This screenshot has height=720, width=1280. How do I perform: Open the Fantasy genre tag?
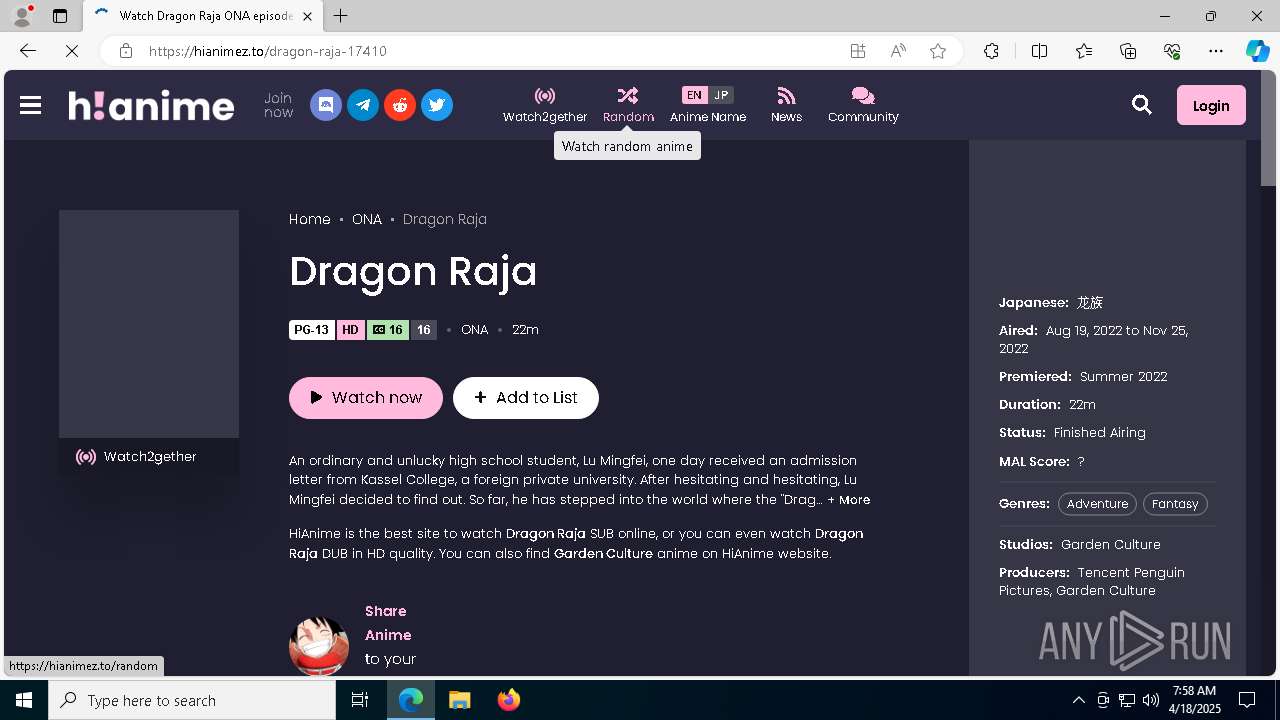[1175, 504]
